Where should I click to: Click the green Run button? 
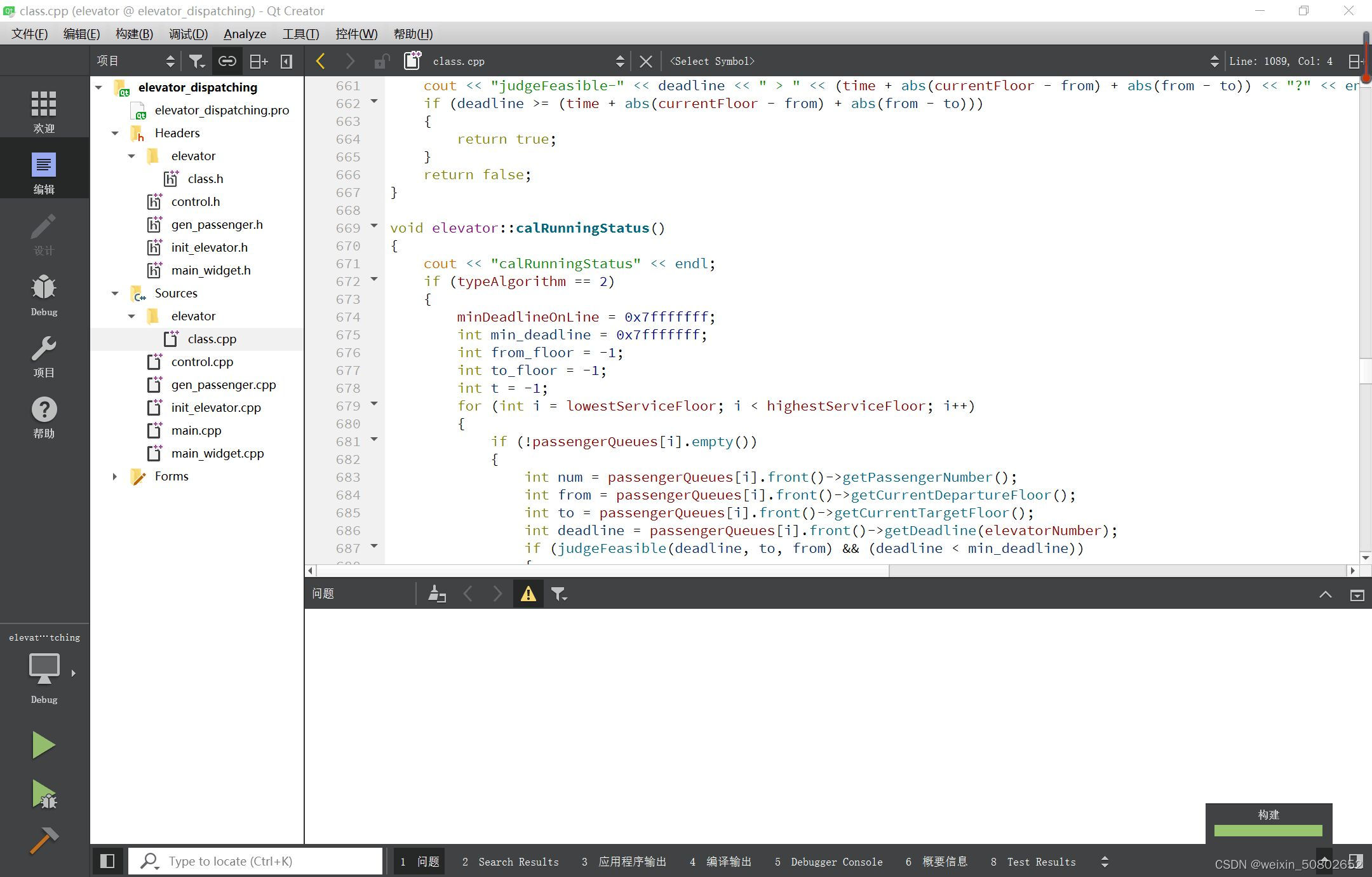pyautogui.click(x=43, y=745)
